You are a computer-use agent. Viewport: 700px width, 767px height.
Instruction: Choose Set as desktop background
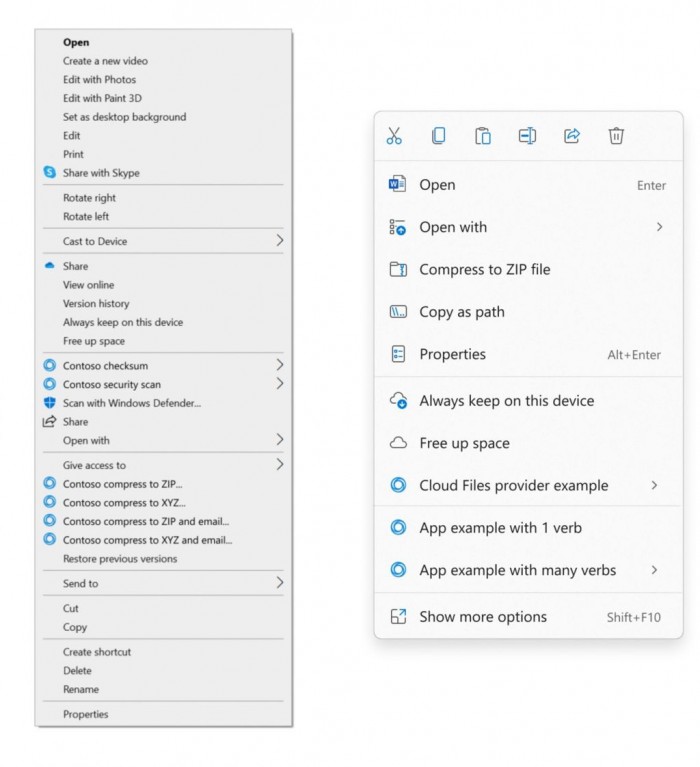point(124,117)
